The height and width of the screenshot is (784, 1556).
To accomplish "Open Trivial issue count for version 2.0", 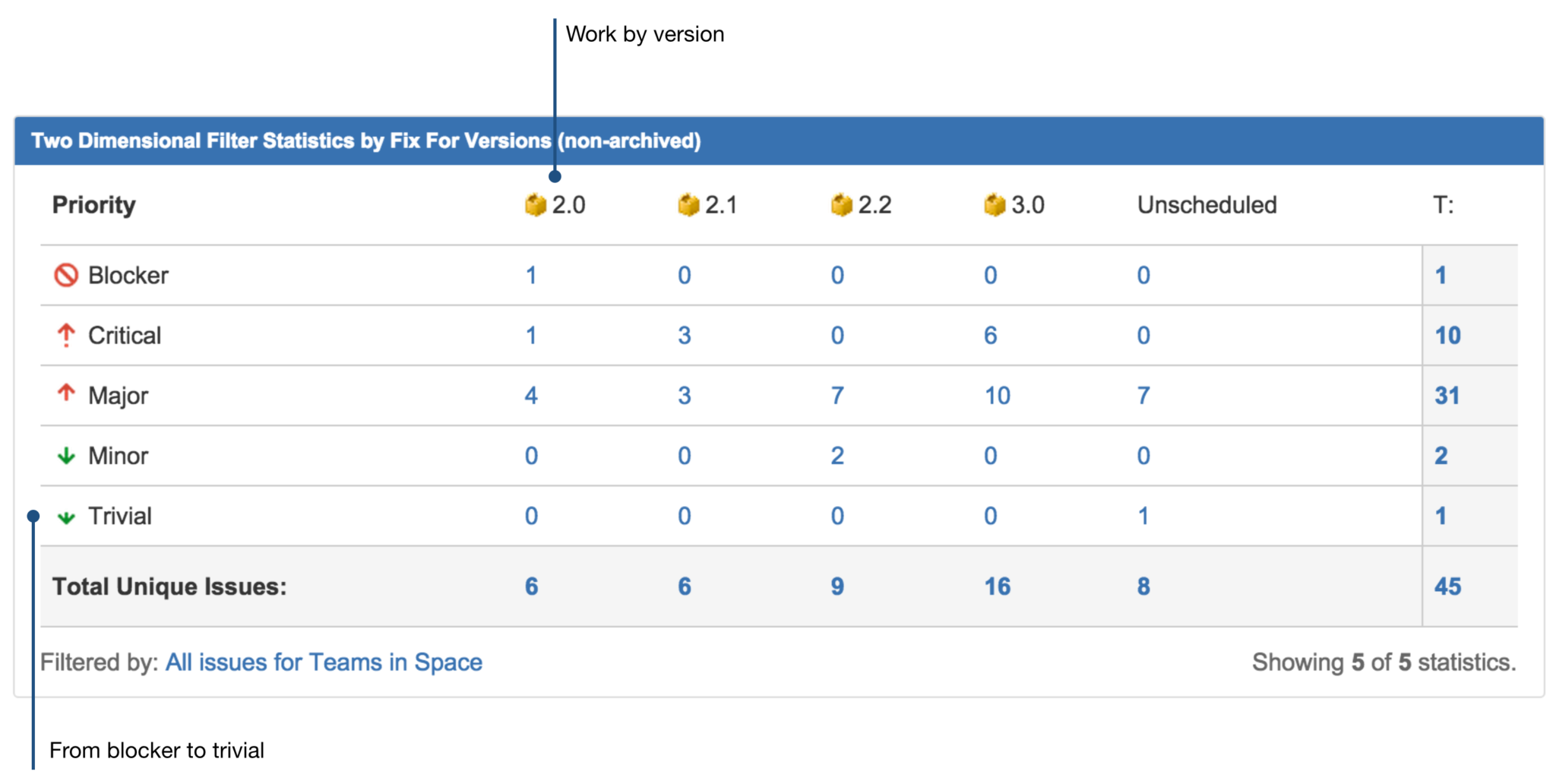I will click(531, 516).
